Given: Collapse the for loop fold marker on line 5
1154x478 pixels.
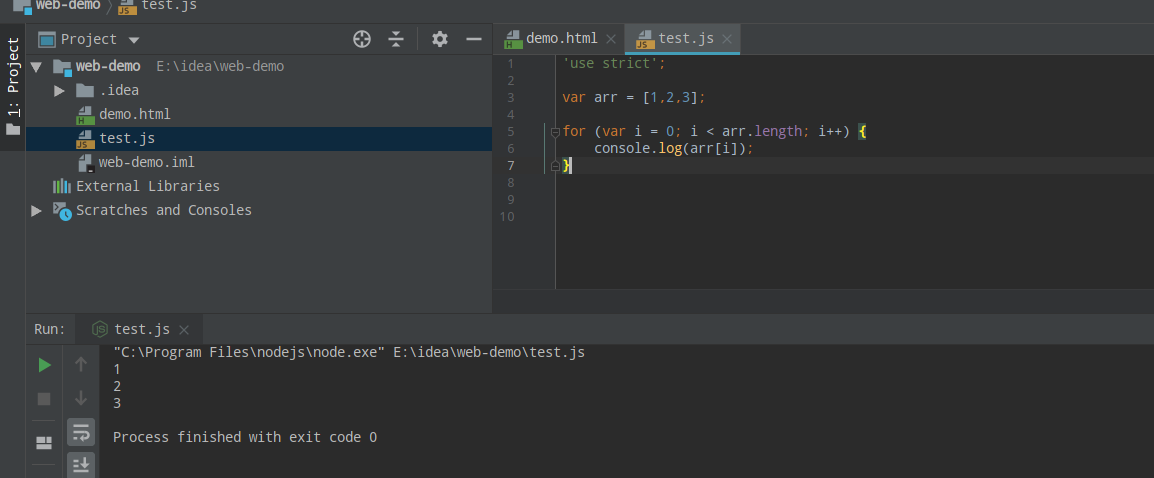Looking at the screenshot, I should 556,132.
